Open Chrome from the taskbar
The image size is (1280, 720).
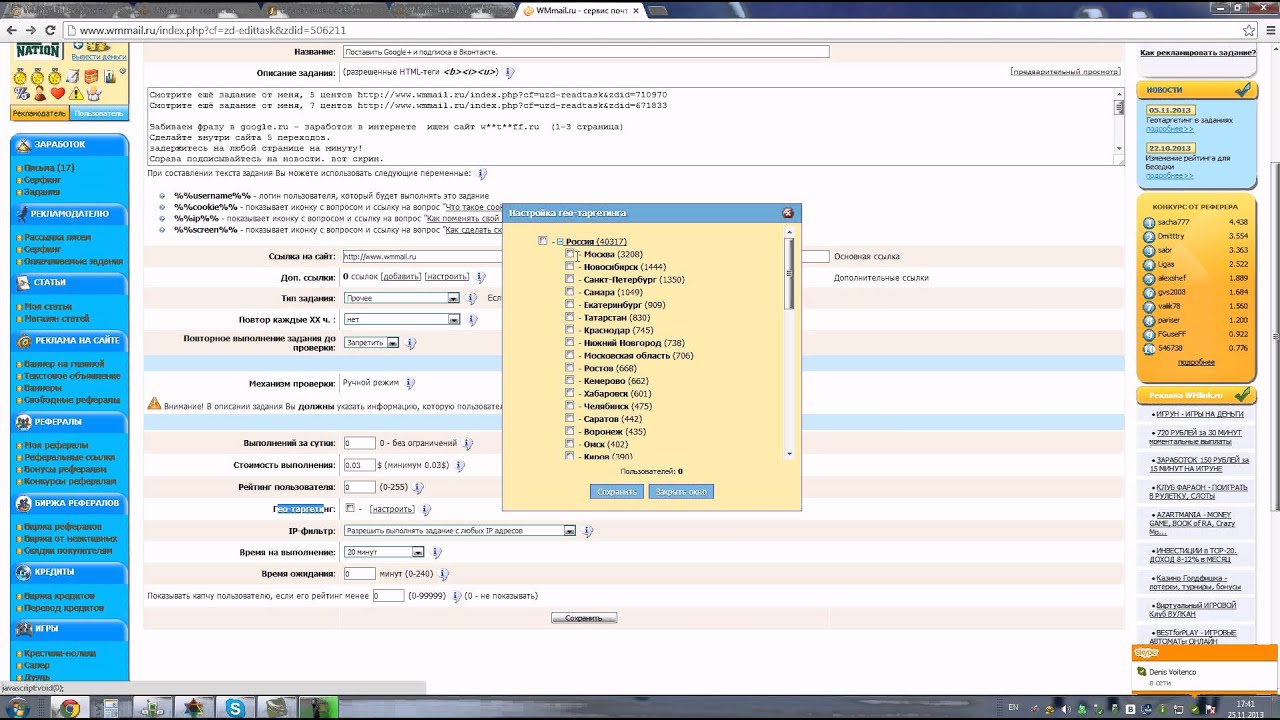[x=69, y=708]
